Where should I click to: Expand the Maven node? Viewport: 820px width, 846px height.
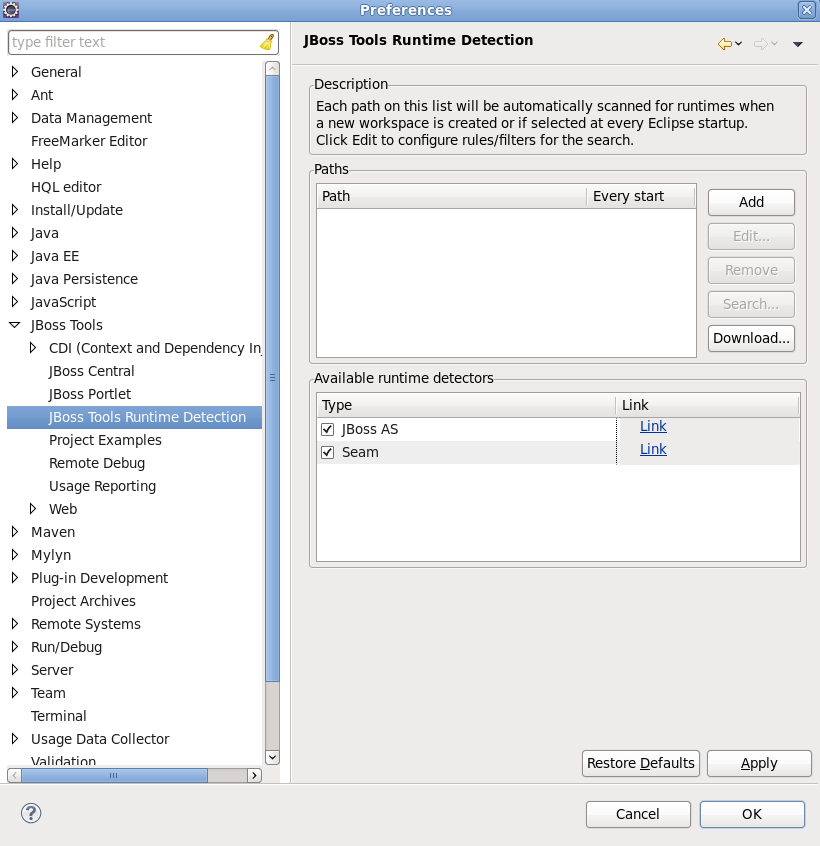point(15,532)
